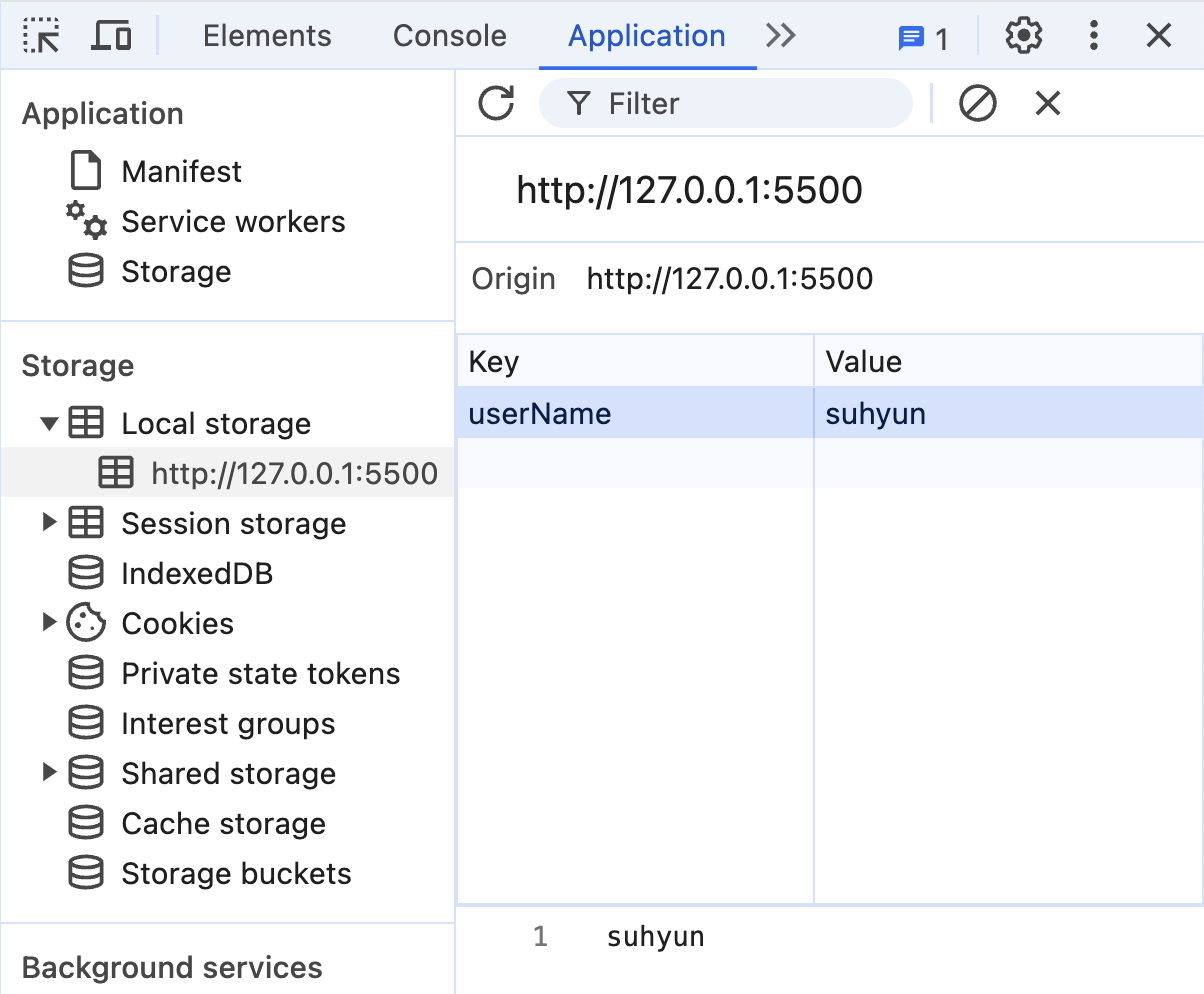Image resolution: width=1204 pixels, height=994 pixels.
Task: Switch to the Console tab
Action: pyautogui.click(x=449, y=36)
